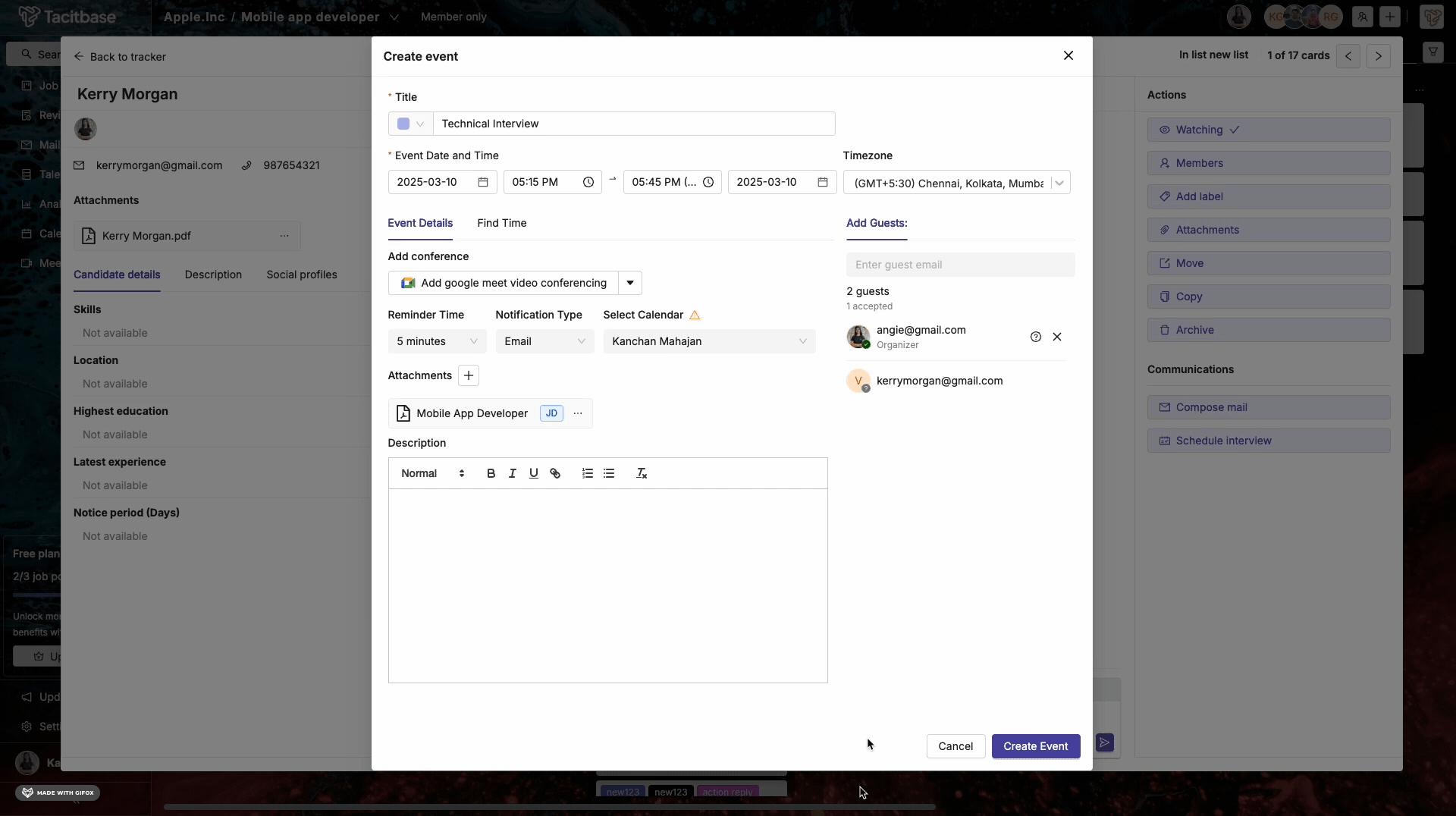Cancel event creation
This screenshot has width=1456, height=816.
[x=955, y=746]
